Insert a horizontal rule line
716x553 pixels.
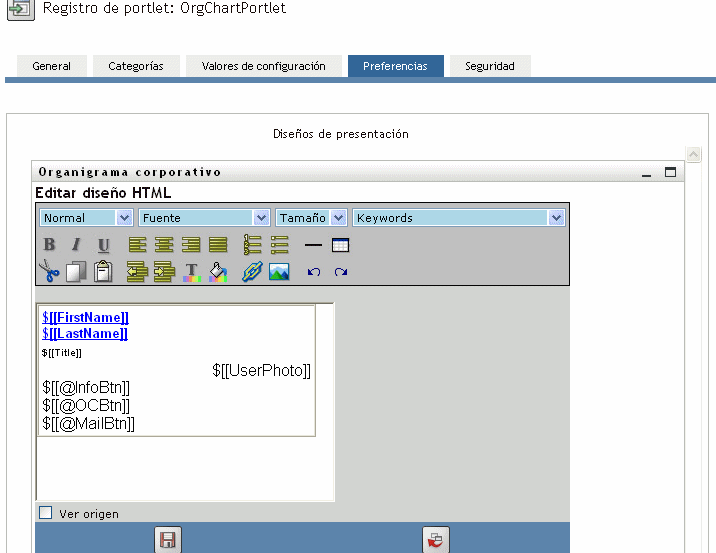pos(313,245)
